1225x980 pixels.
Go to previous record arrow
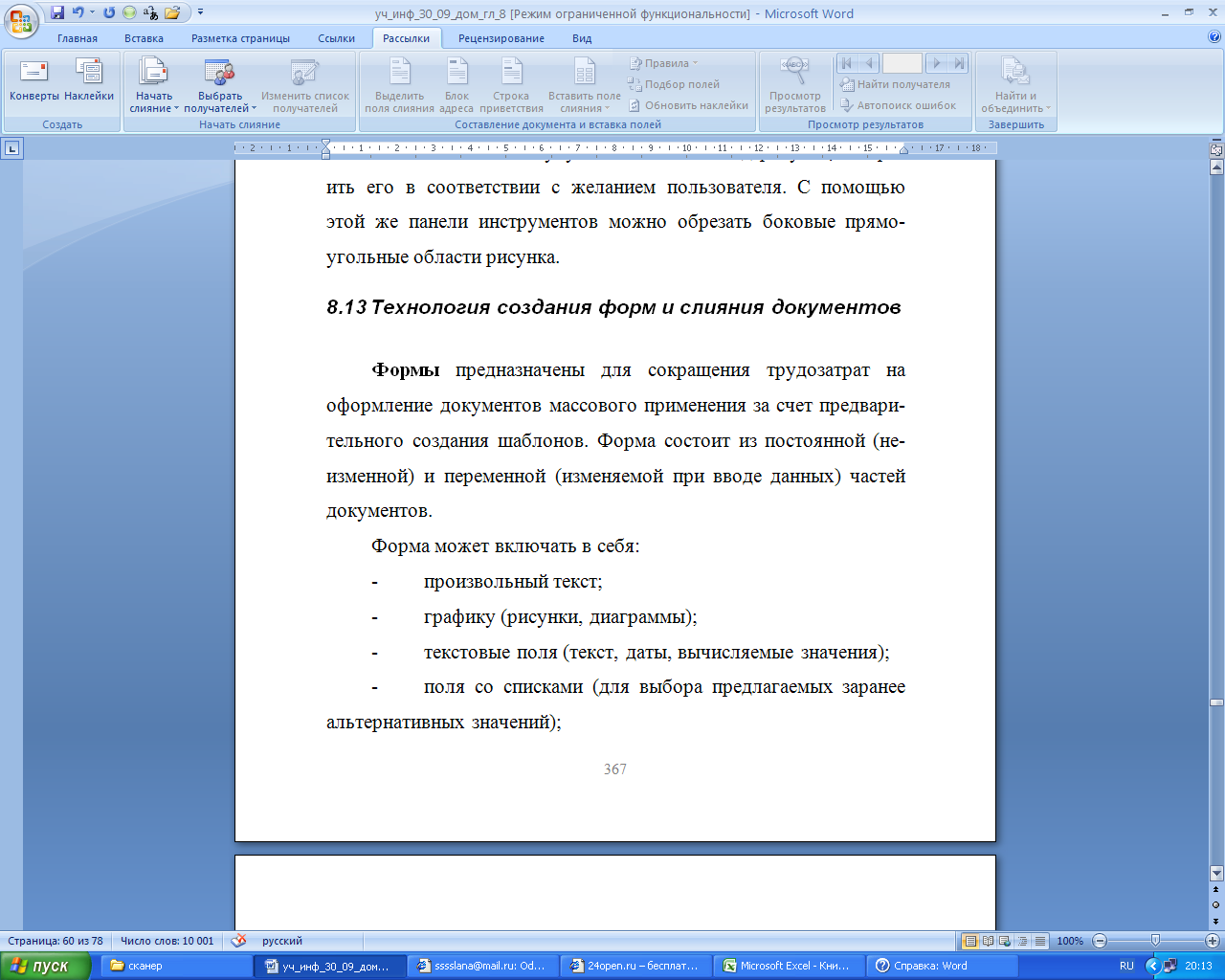click(869, 63)
